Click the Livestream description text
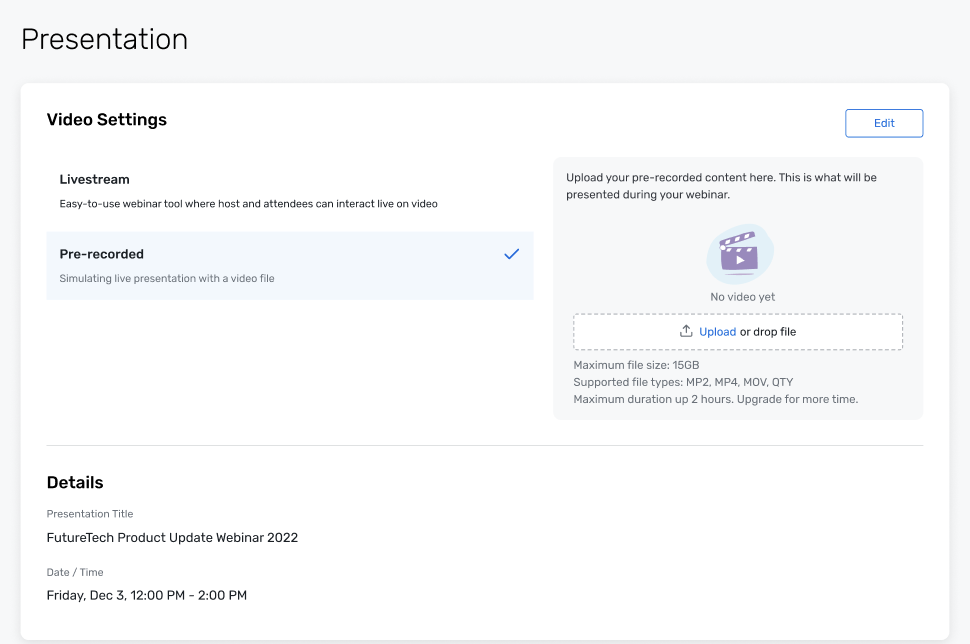This screenshot has width=970, height=644. [248, 204]
